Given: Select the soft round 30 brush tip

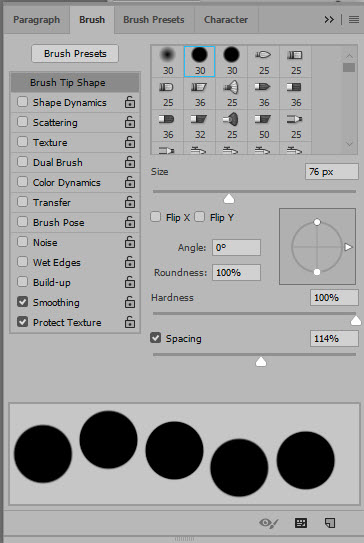Looking at the screenshot, I should (x=168, y=61).
